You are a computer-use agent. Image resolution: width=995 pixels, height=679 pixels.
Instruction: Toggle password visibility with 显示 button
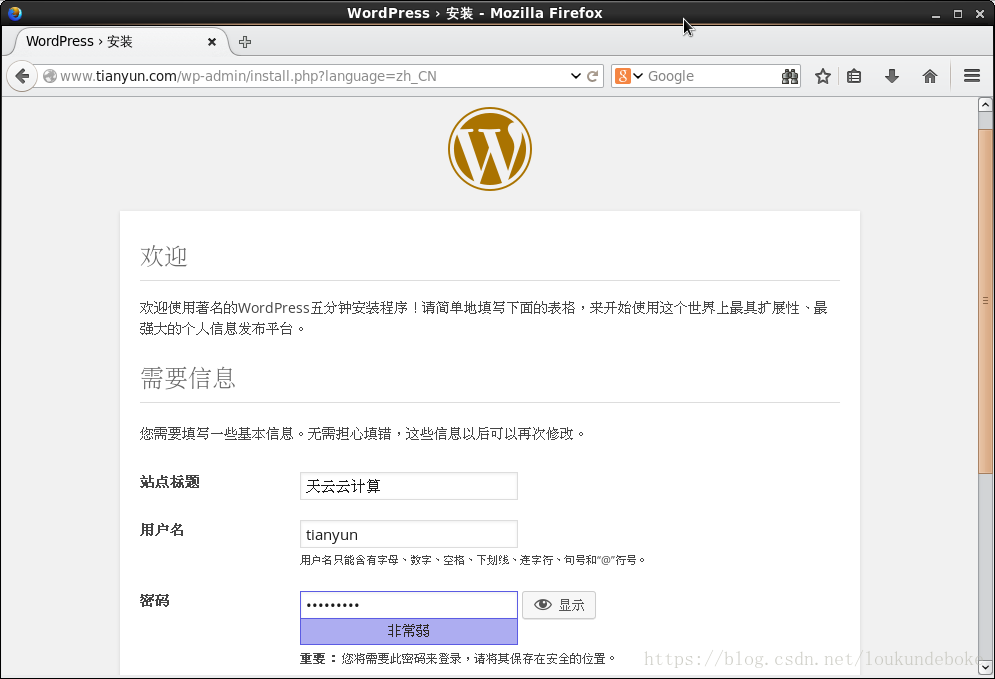click(x=559, y=605)
